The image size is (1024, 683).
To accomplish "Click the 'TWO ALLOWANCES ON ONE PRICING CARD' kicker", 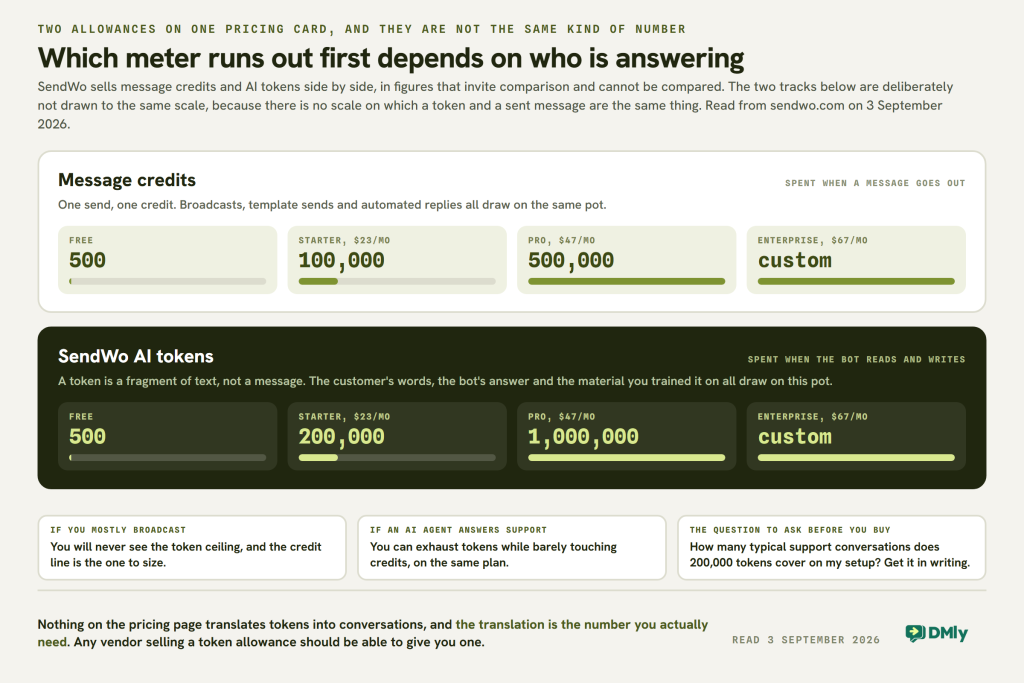I will pyautogui.click(x=362, y=29).
